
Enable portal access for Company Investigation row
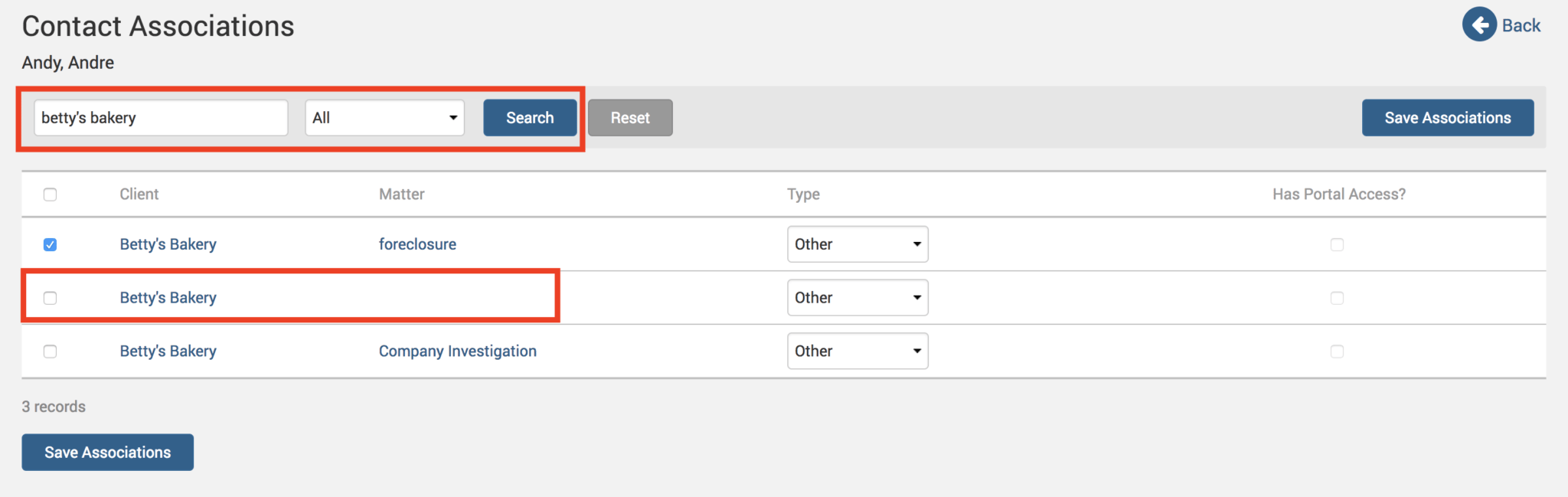[x=1337, y=351]
